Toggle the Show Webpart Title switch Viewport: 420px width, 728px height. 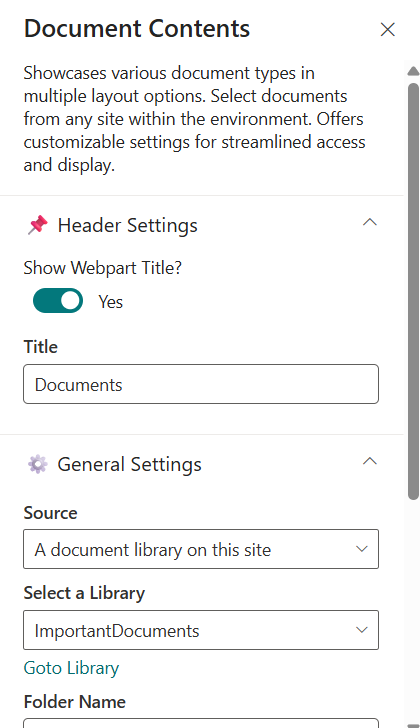(58, 300)
